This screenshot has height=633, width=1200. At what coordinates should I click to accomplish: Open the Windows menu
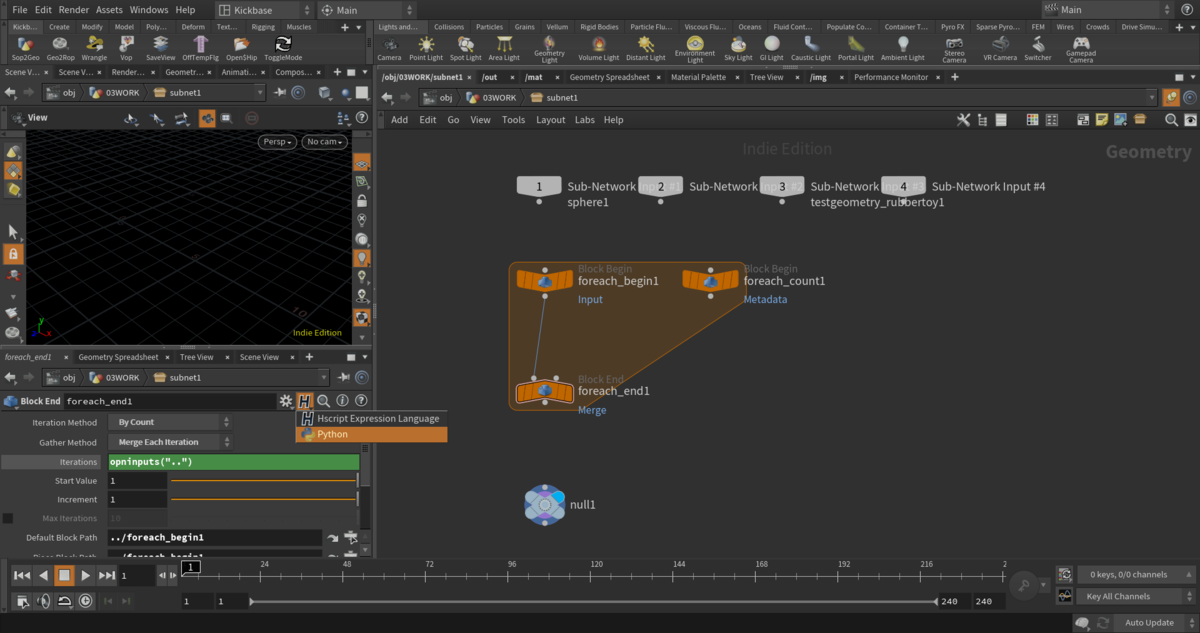149,10
